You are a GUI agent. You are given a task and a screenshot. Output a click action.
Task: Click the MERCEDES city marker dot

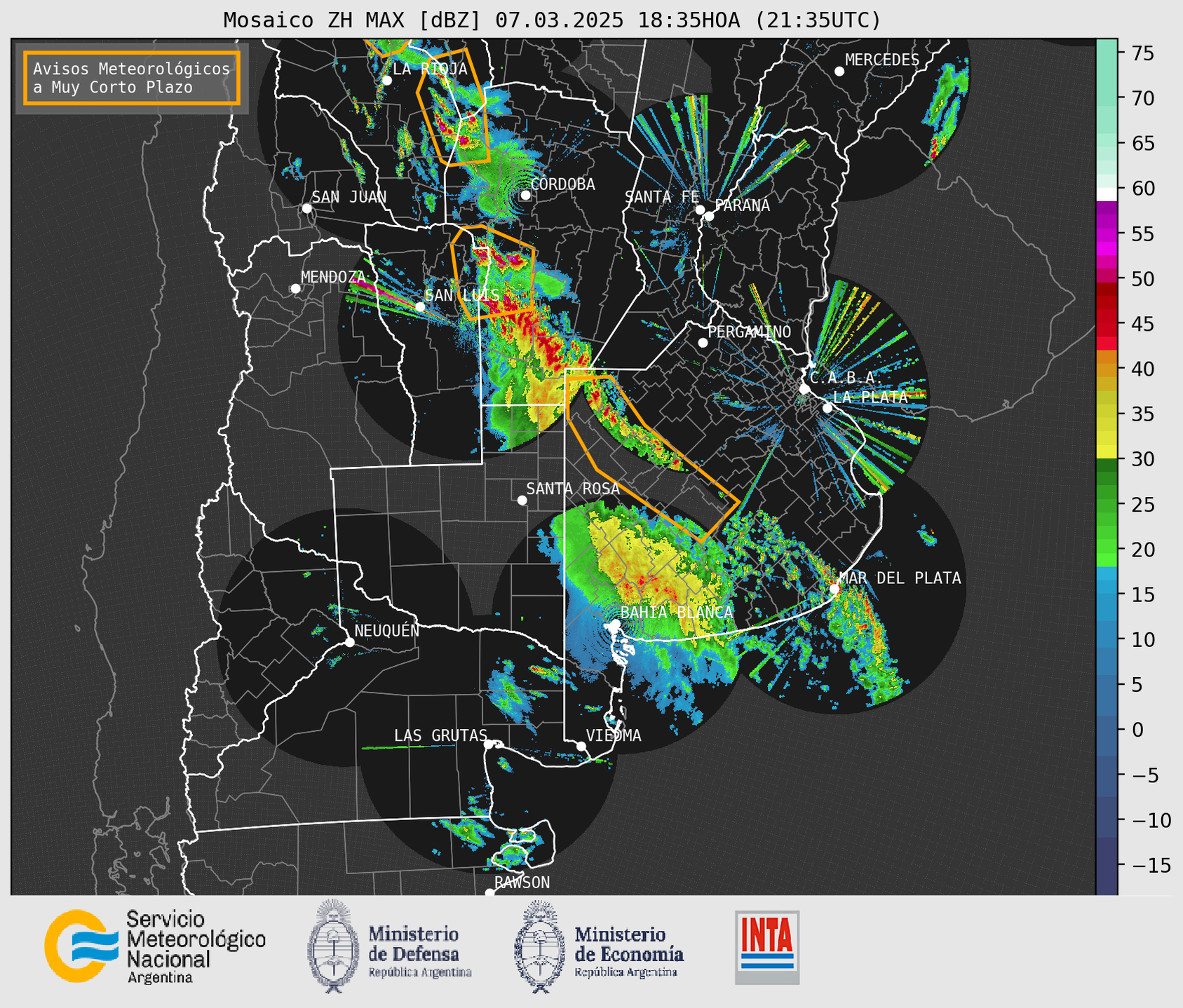tap(839, 71)
